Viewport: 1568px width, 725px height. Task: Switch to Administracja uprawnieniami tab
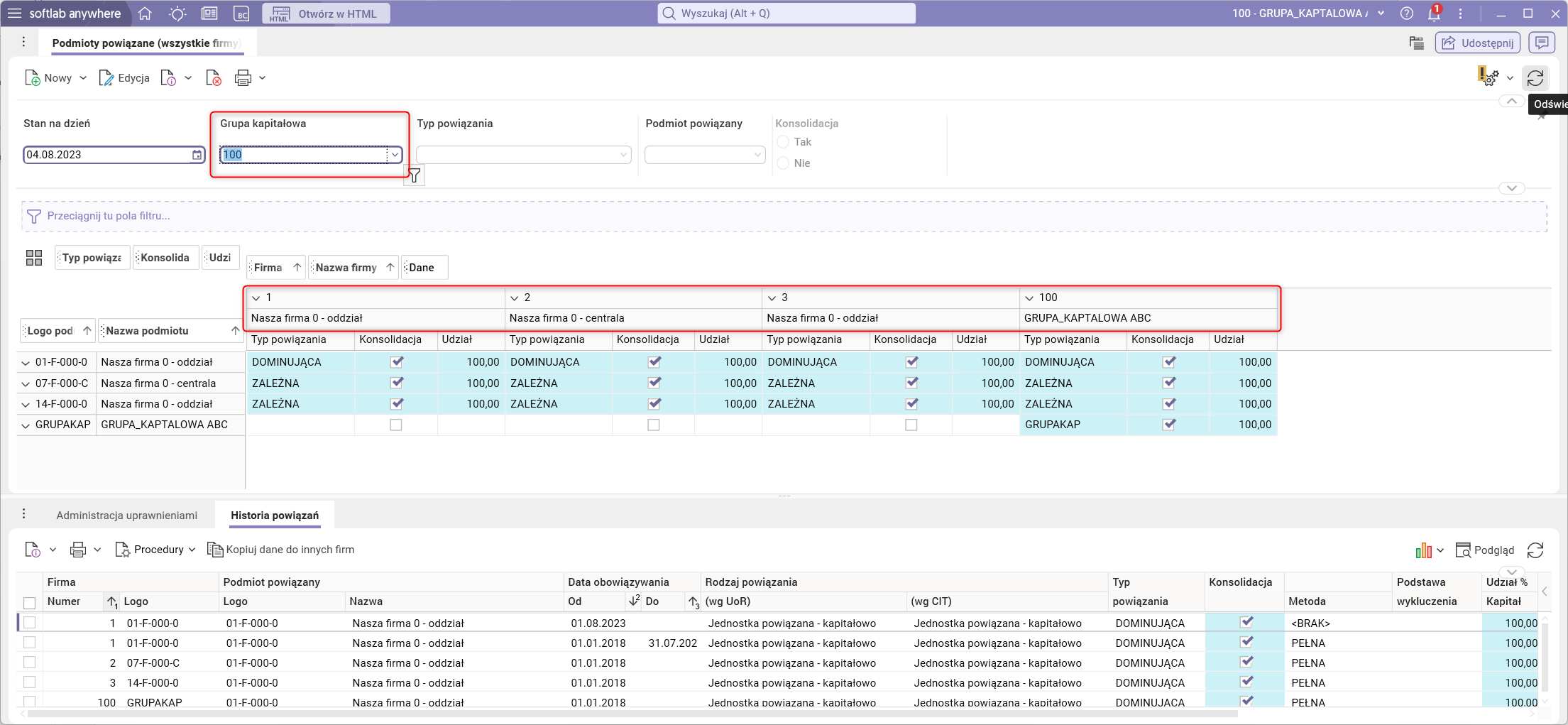(126, 516)
